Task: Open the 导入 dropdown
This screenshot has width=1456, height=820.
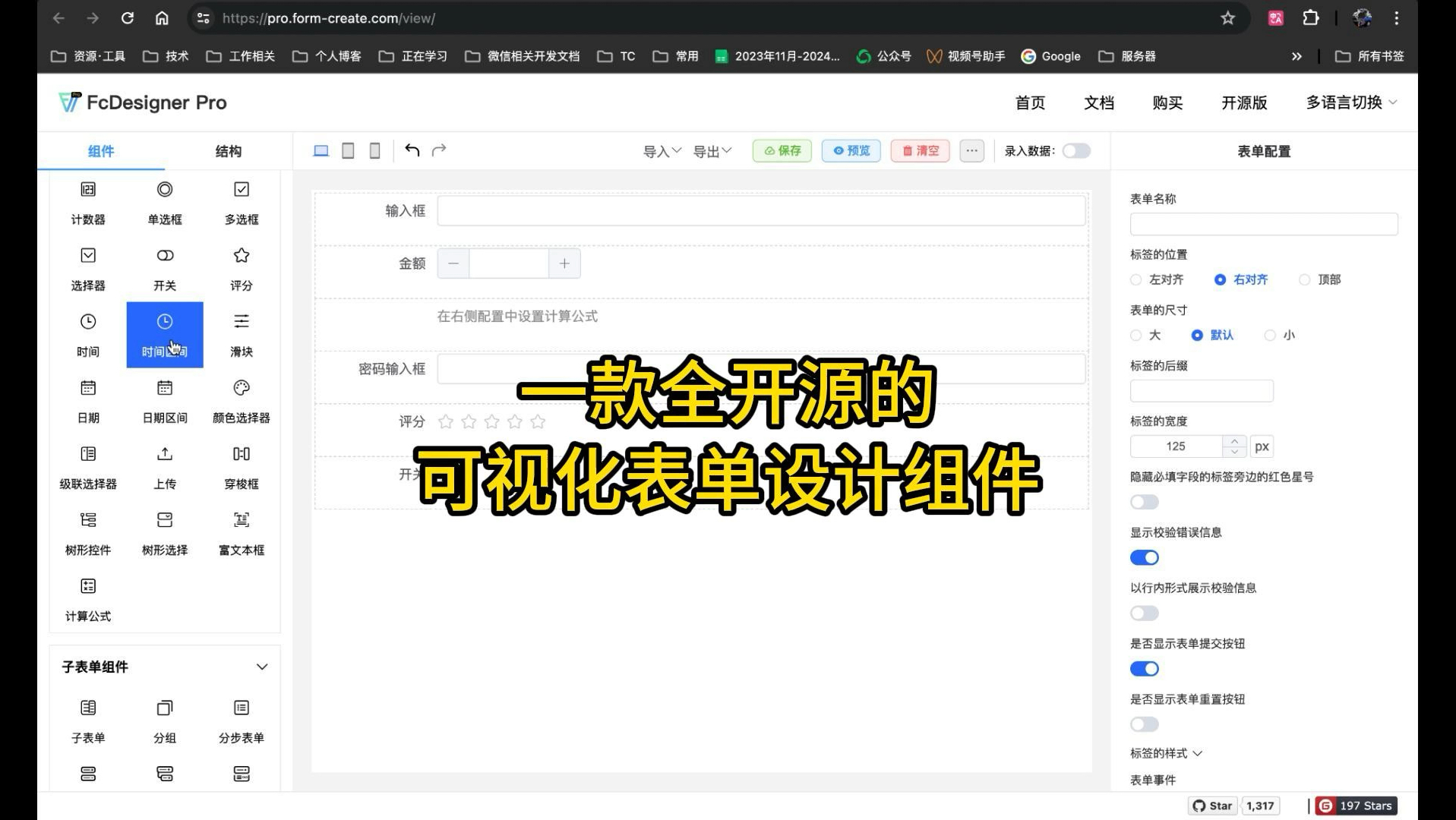Action: (662, 151)
